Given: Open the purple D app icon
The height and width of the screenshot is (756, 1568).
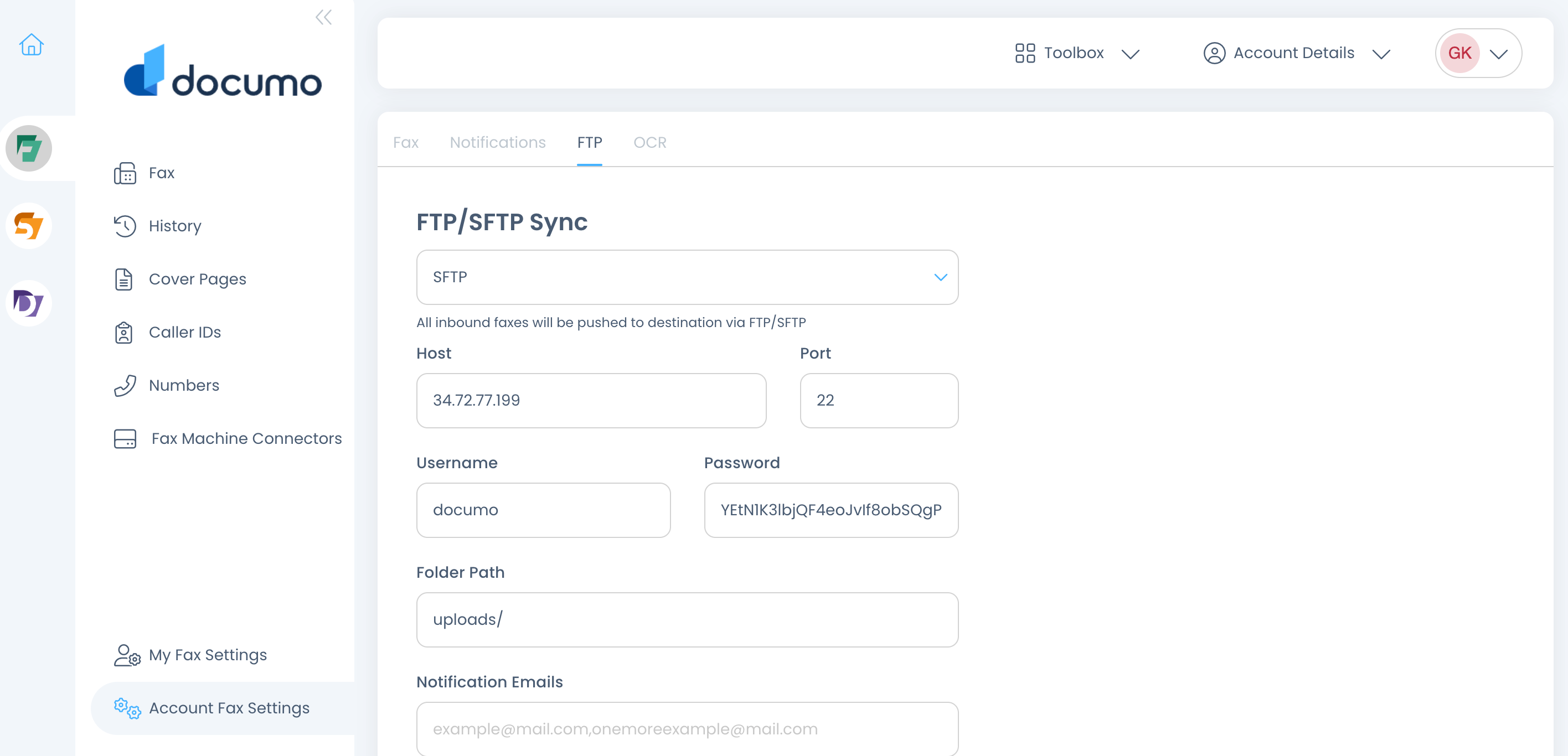Looking at the screenshot, I should pyautogui.click(x=29, y=303).
